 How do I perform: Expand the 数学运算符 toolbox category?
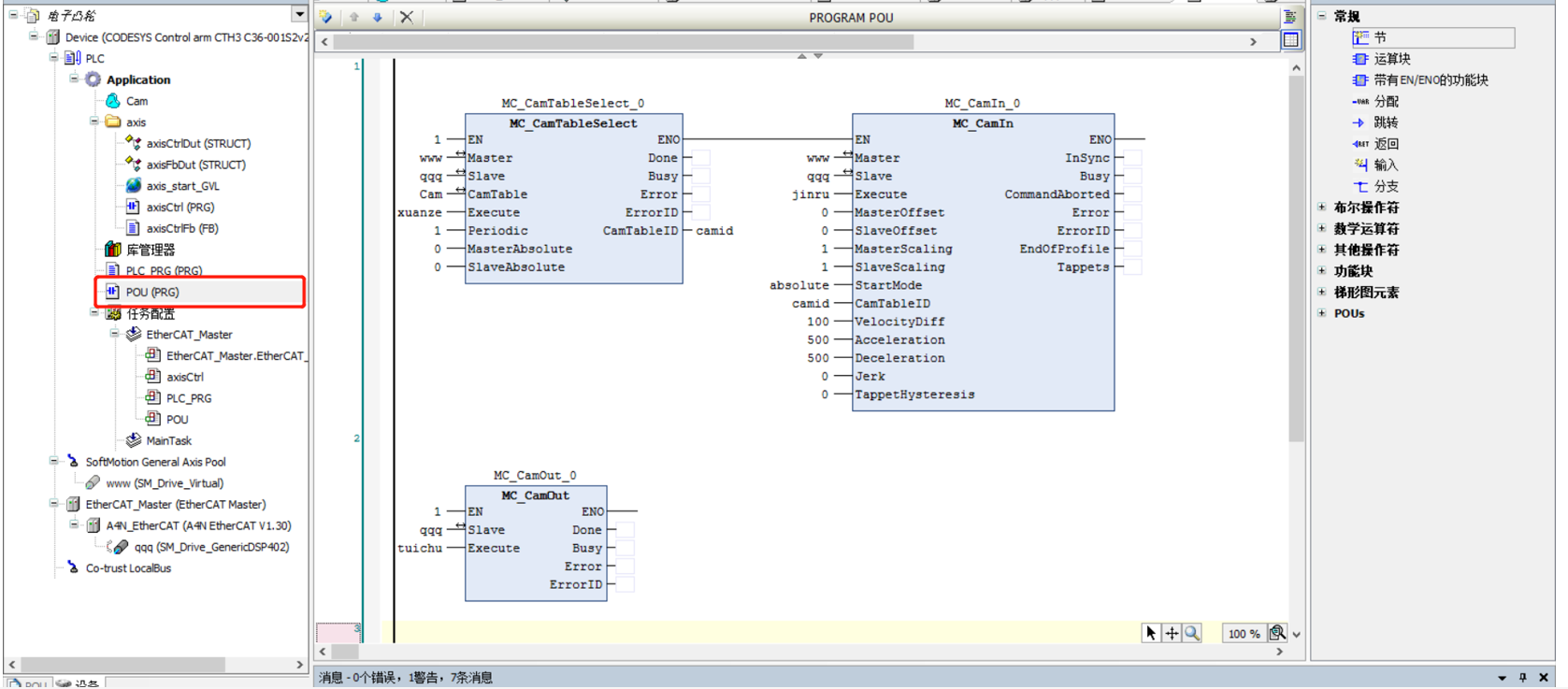coord(1322,228)
